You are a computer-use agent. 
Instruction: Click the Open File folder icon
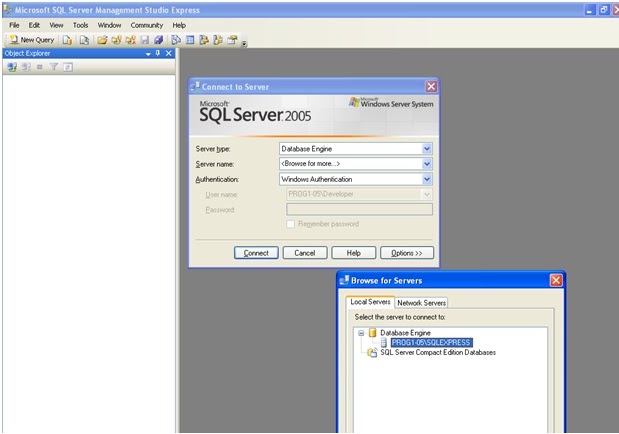[102, 40]
